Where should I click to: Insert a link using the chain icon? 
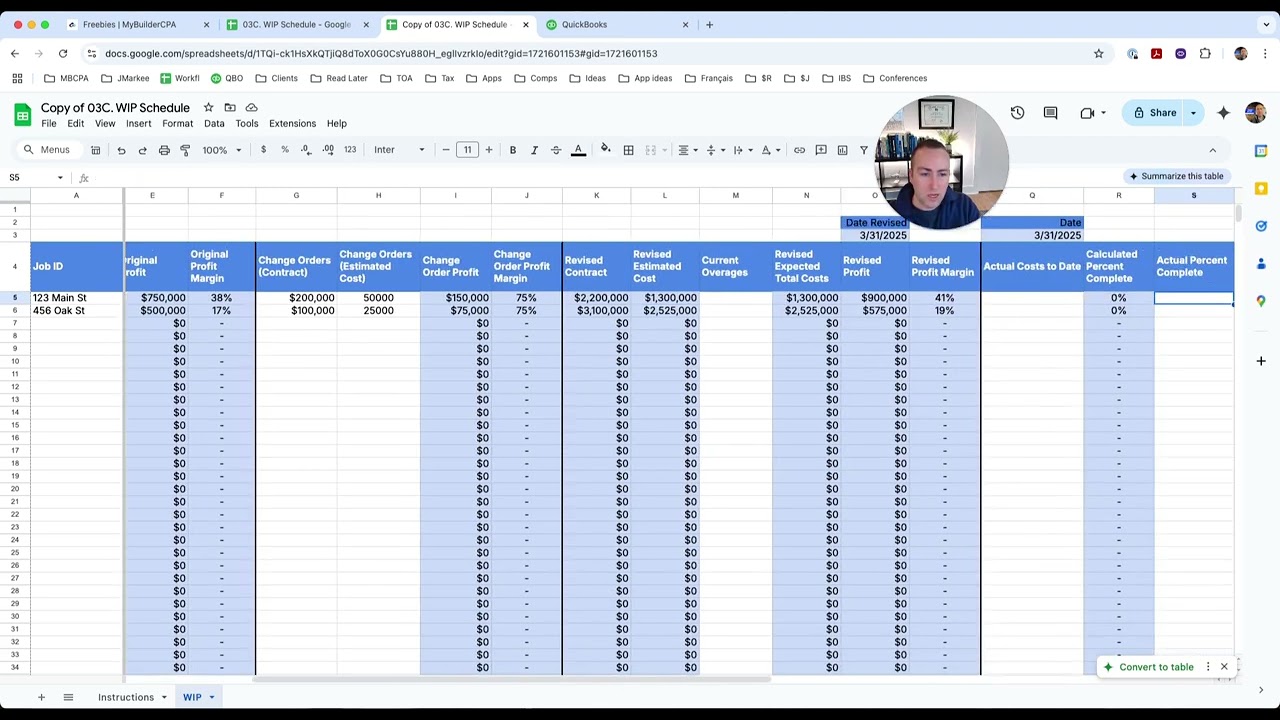(x=799, y=150)
